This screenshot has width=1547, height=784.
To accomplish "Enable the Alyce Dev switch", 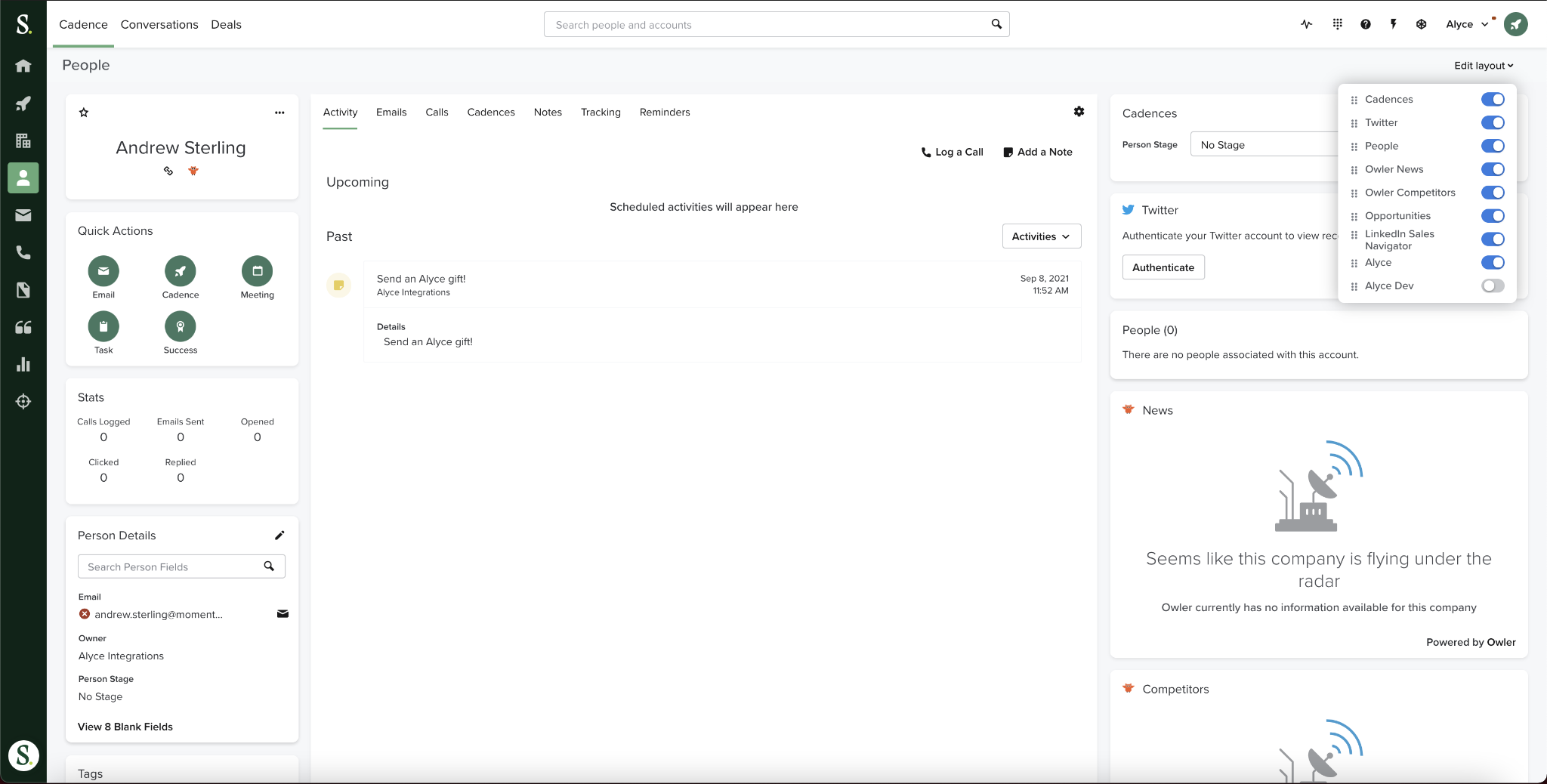I will (x=1493, y=286).
